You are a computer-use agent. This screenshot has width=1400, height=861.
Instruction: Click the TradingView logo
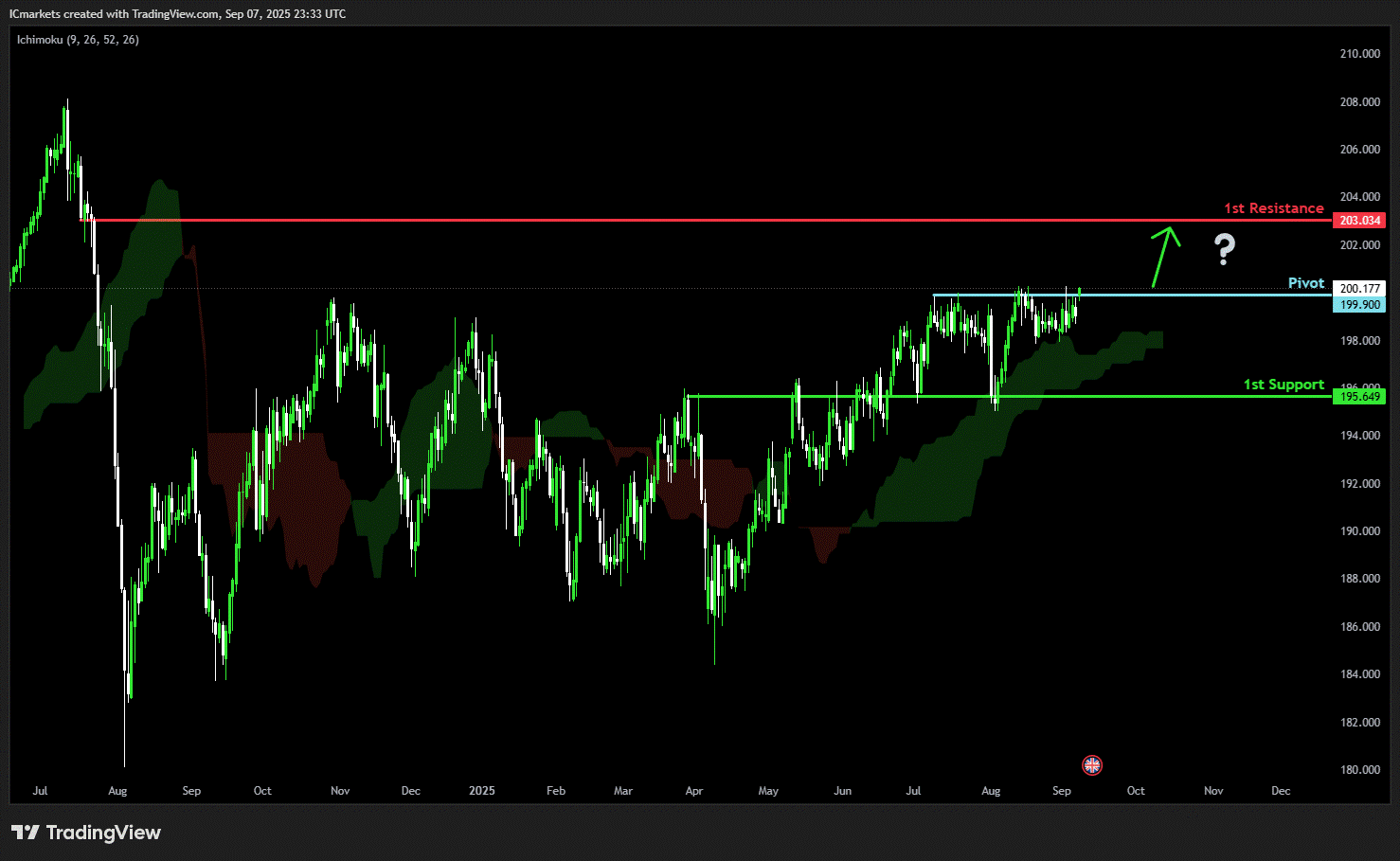coord(86,833)
